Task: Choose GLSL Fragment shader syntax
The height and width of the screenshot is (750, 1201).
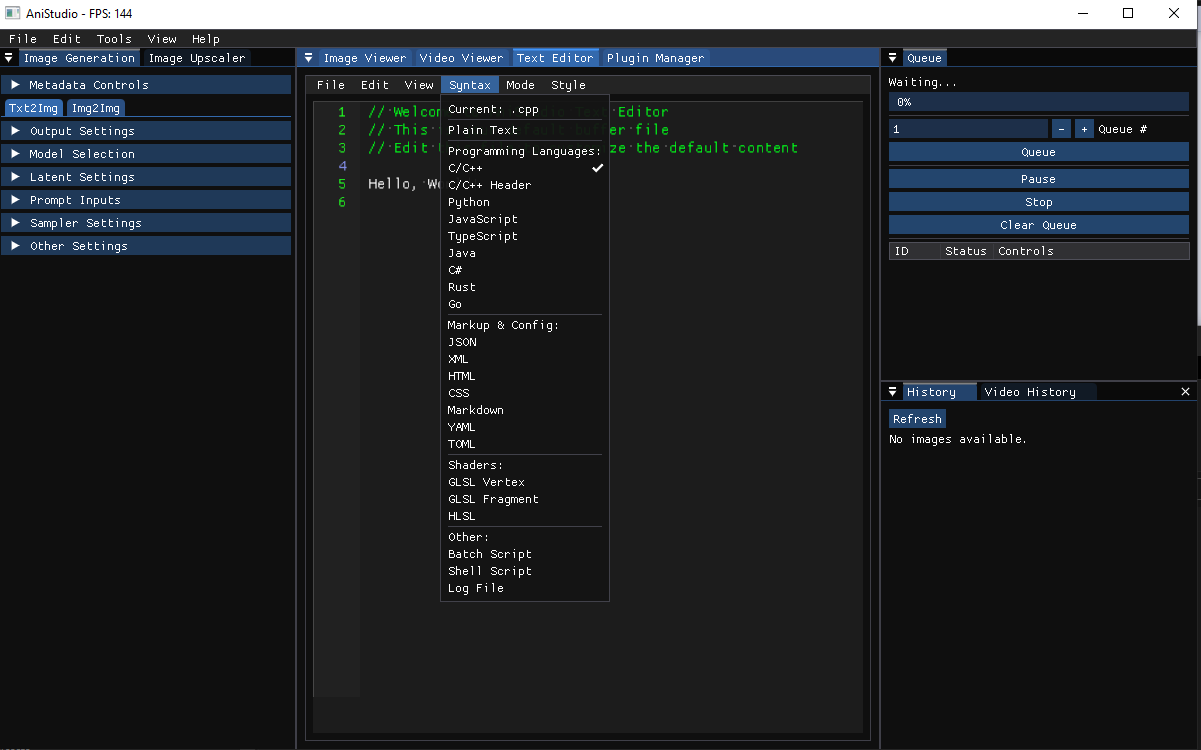Action: tap(525, 499)
